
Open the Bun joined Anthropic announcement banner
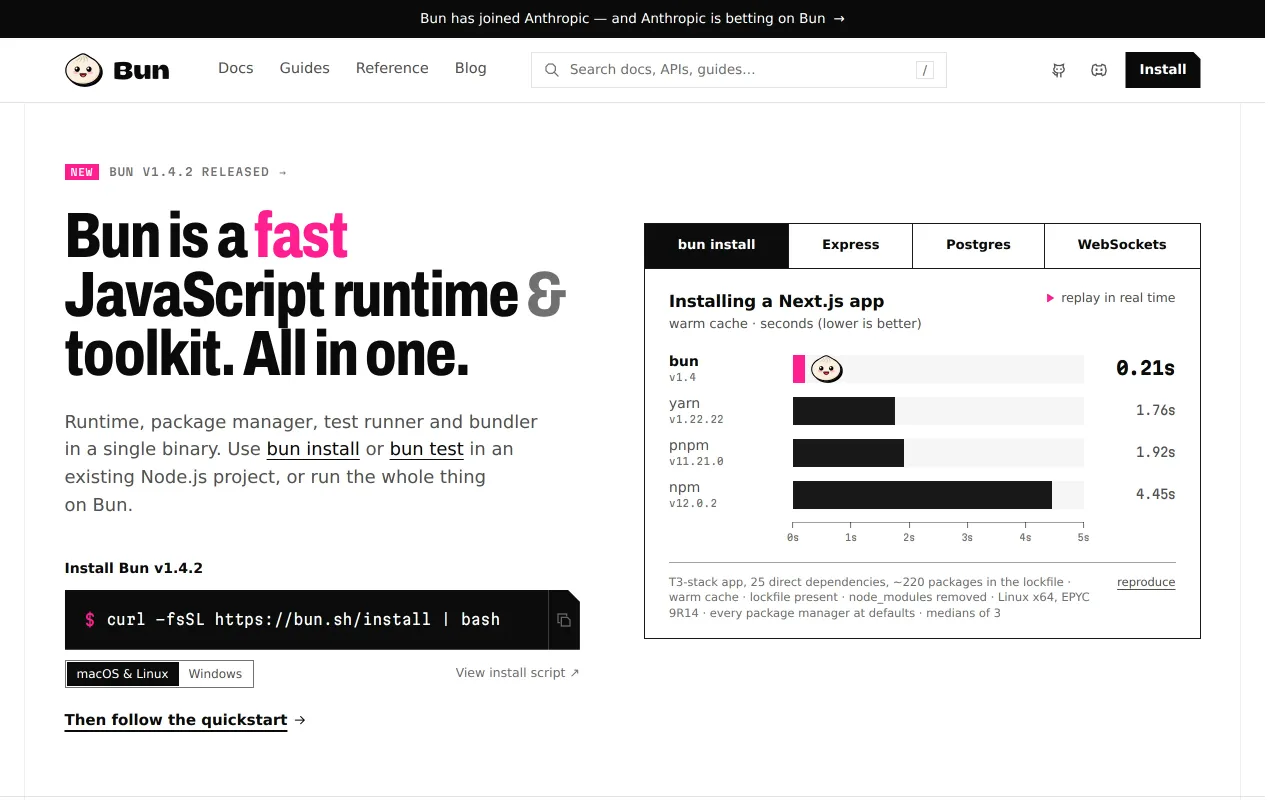pos(632,18)
